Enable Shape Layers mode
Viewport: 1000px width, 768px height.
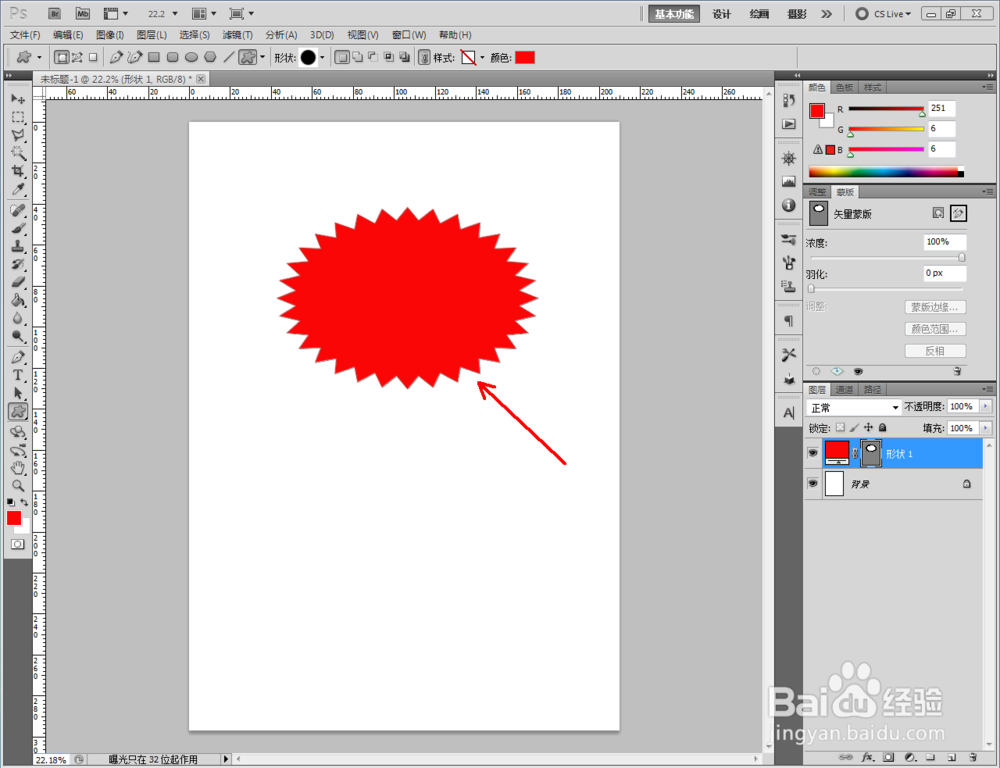pos(61,57)
